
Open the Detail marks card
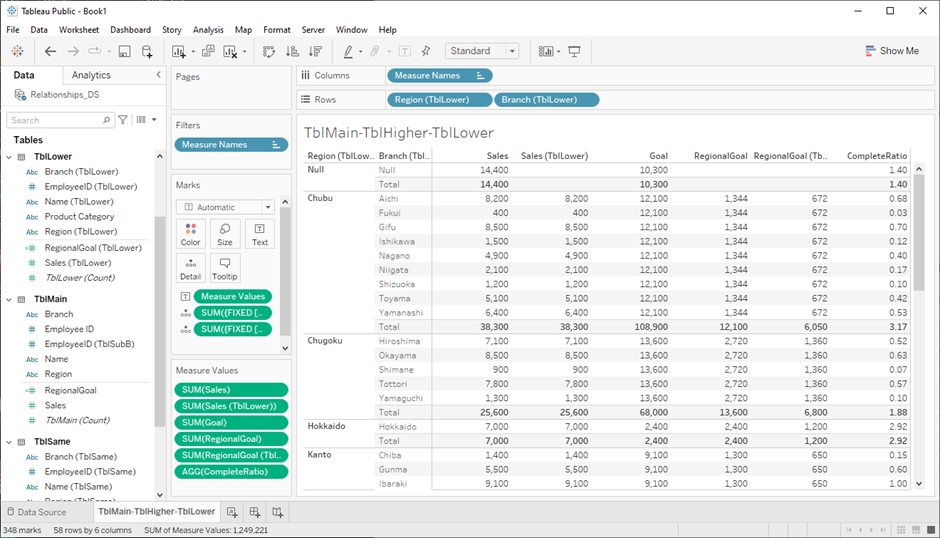point(191,268)
